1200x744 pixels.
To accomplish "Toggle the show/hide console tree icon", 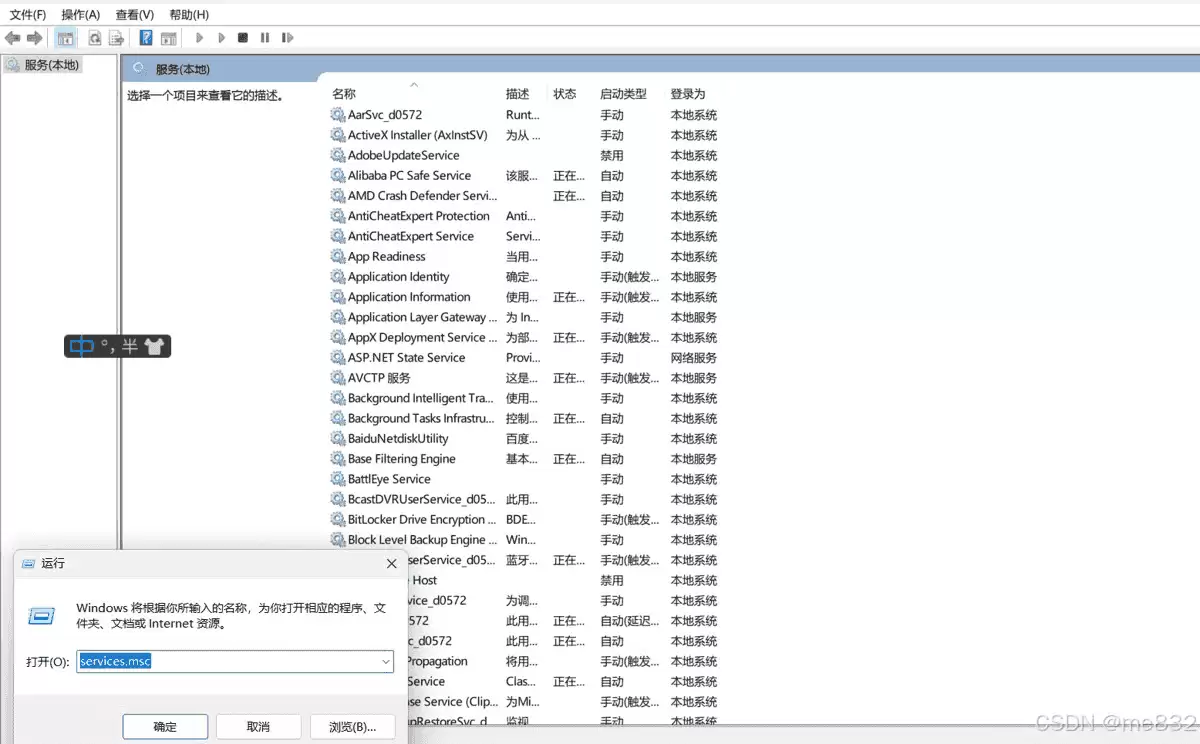I will coord(64,37).
